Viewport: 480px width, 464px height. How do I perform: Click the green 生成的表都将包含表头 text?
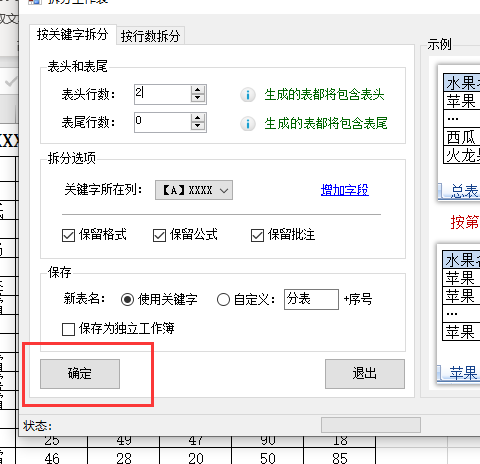(x=324, y=95)
